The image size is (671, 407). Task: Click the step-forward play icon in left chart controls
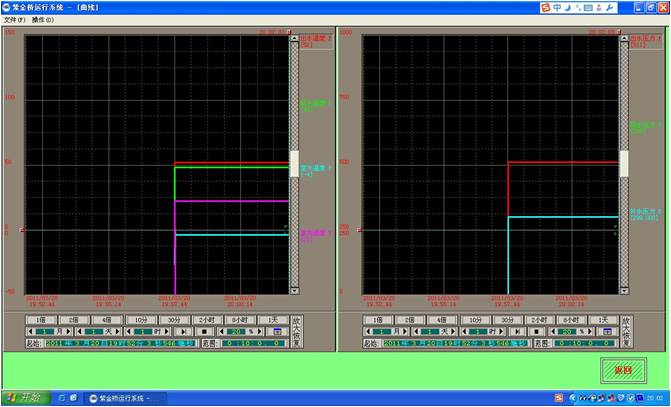coord(184,330)
